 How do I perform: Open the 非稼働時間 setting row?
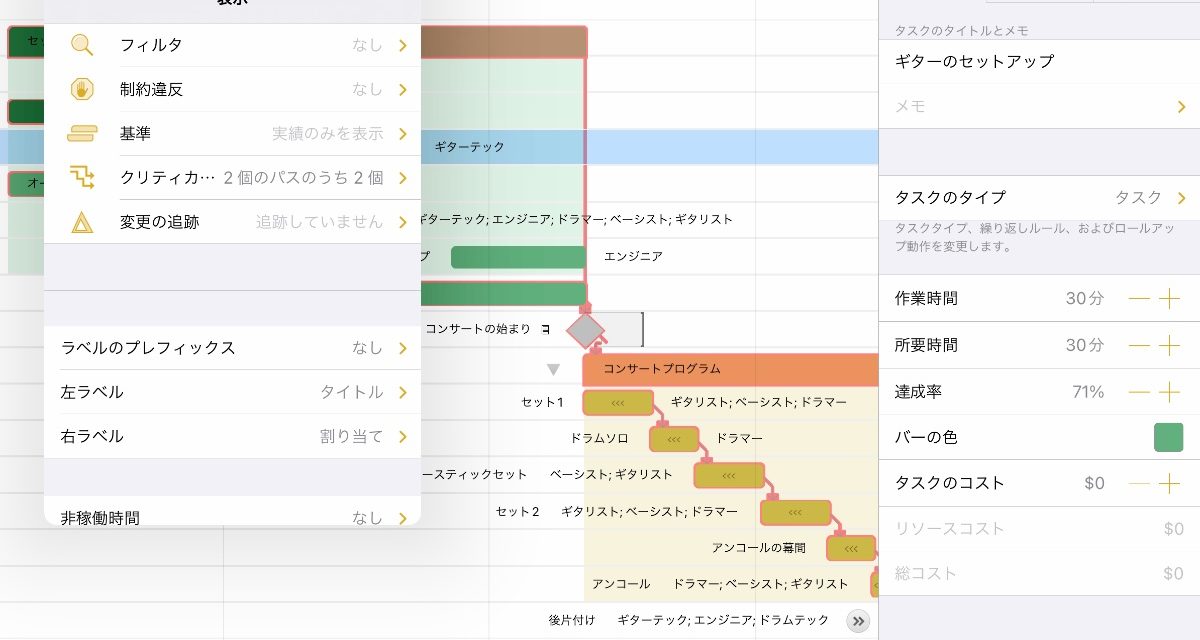[232, 517]
